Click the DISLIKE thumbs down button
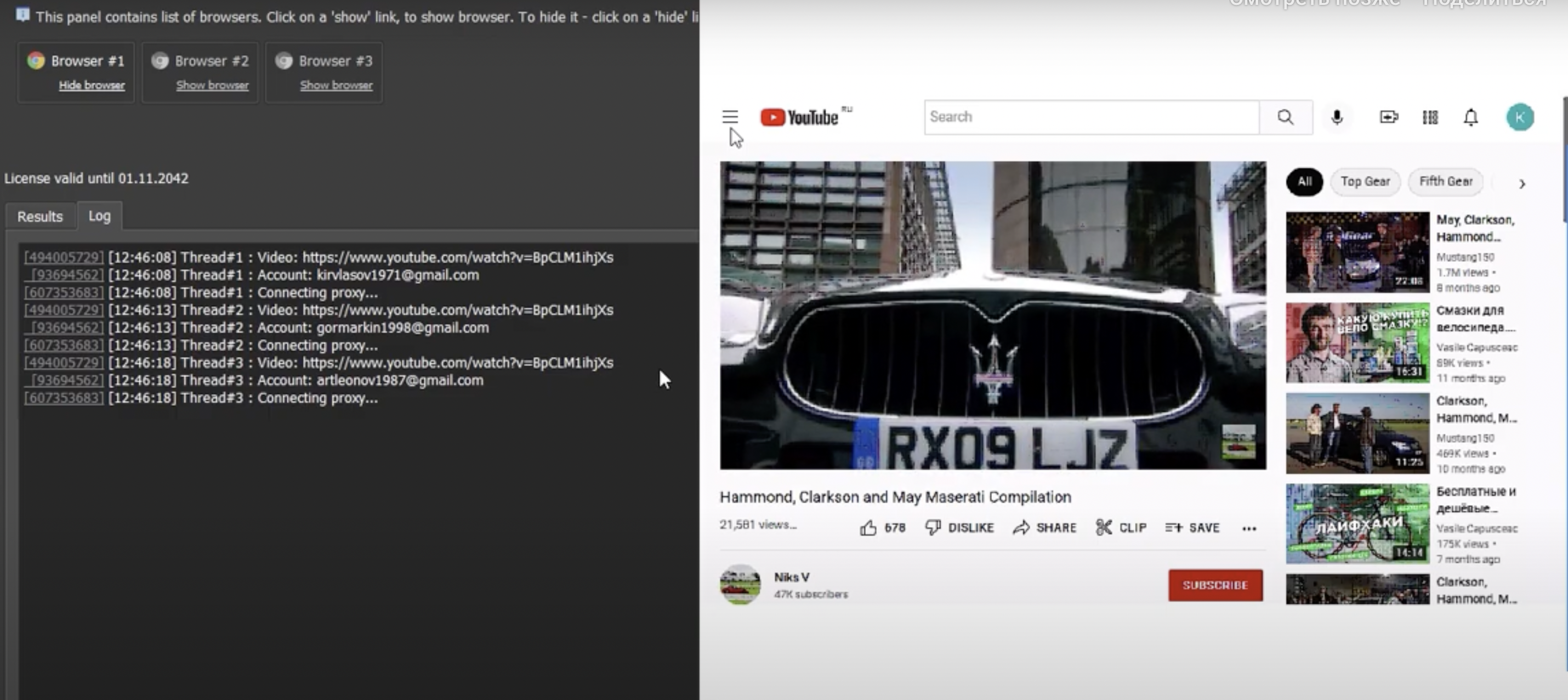Screen dimensions: 1568x700 (959, 528)
